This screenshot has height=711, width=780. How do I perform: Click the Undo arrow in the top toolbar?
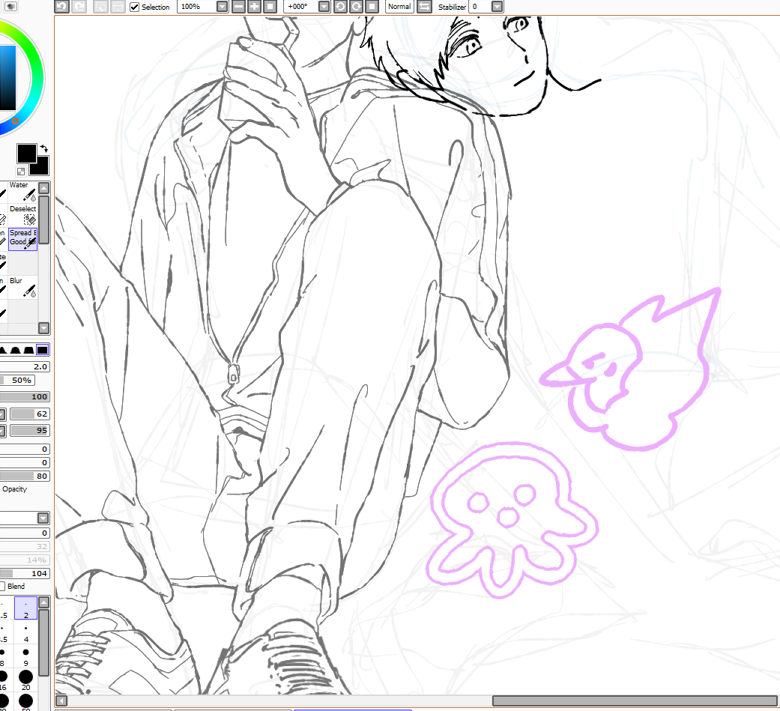[x=62, y=6]
